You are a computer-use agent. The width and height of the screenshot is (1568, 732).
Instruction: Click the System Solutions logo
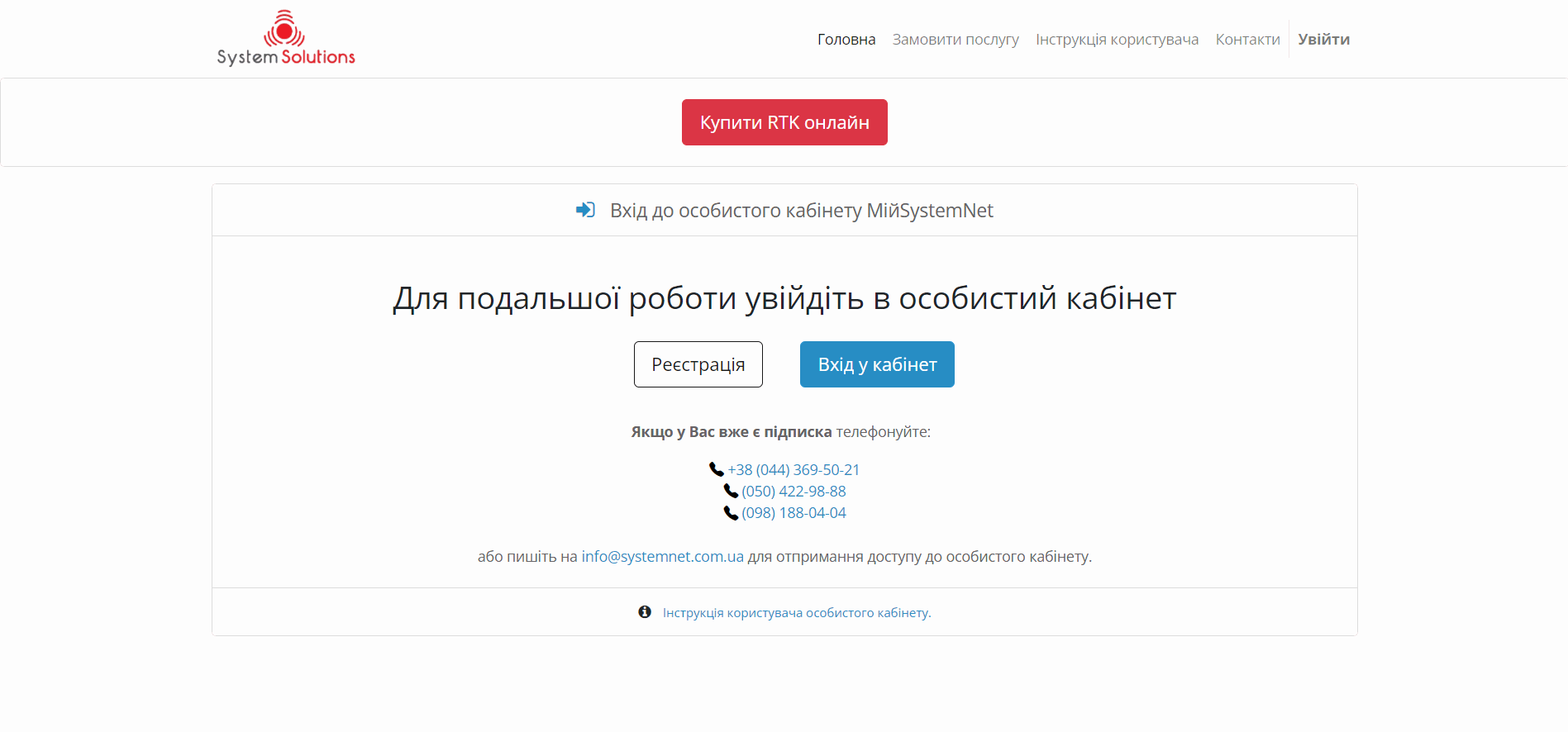click(x=286, y=39)
